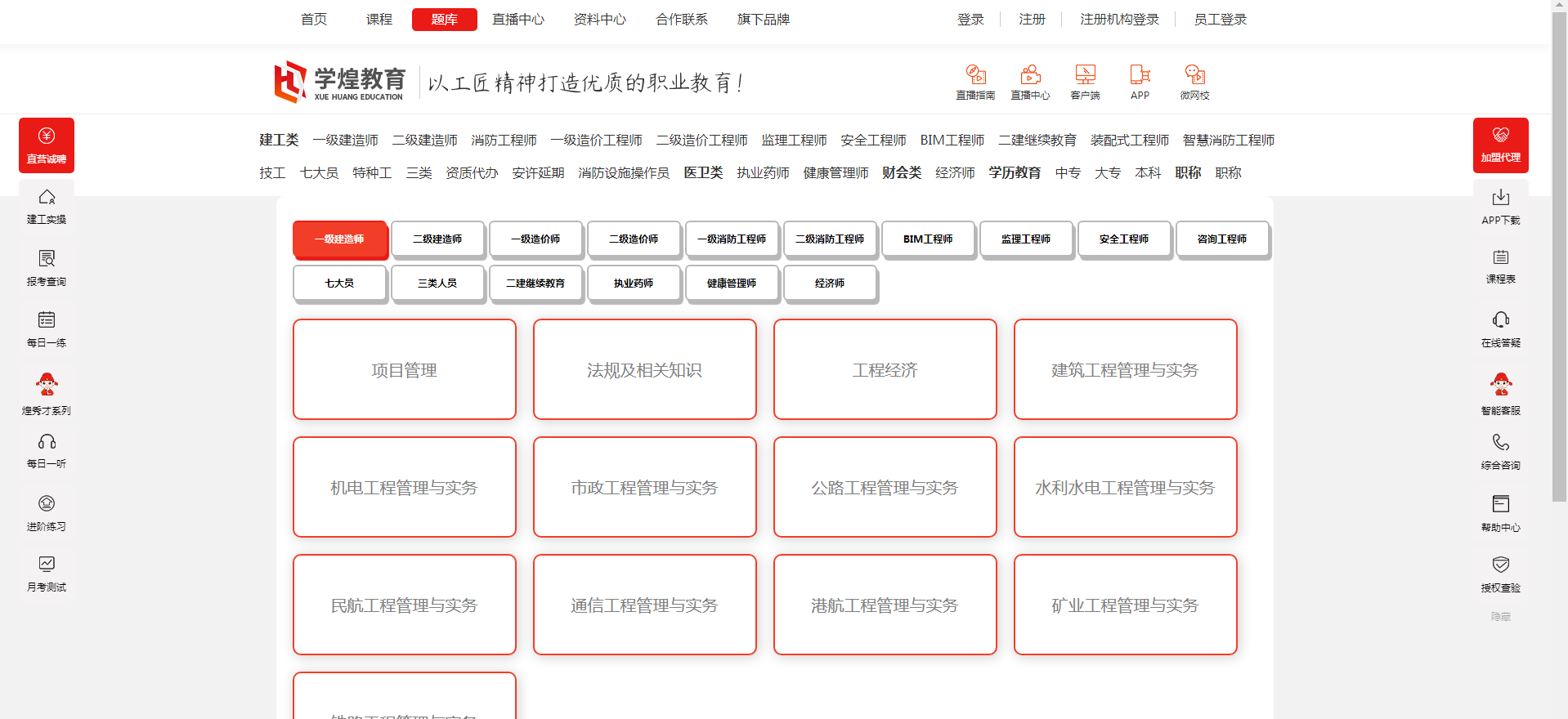Open the 工程经济 subject card
Screen dimensions: 1568x719
click(885, 369)
